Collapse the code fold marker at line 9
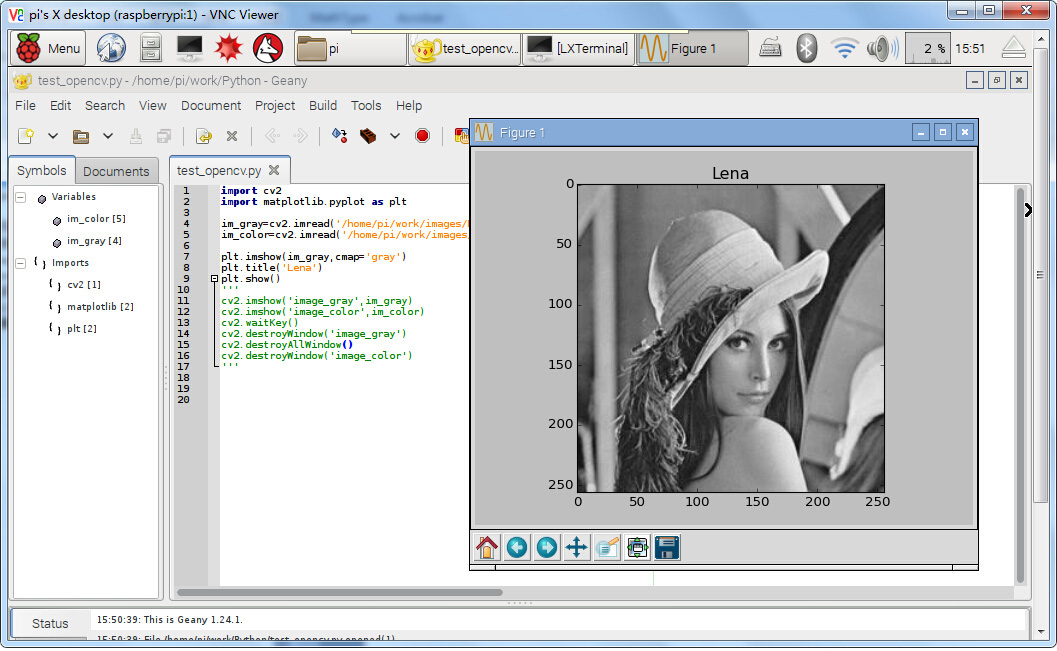The width and height of the screenshot is (1057, 651). pyautogui.click(x=214, y=278)
